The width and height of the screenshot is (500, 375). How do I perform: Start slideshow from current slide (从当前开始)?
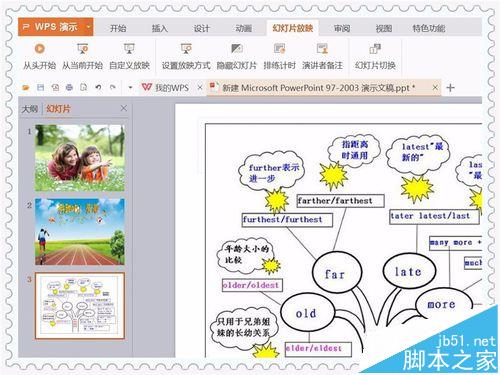coord(82,57)
